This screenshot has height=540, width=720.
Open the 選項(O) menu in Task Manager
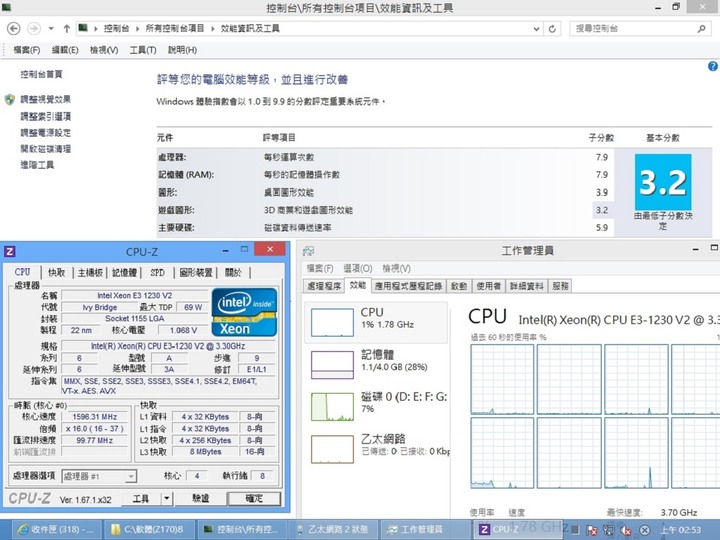click(358, 268)
